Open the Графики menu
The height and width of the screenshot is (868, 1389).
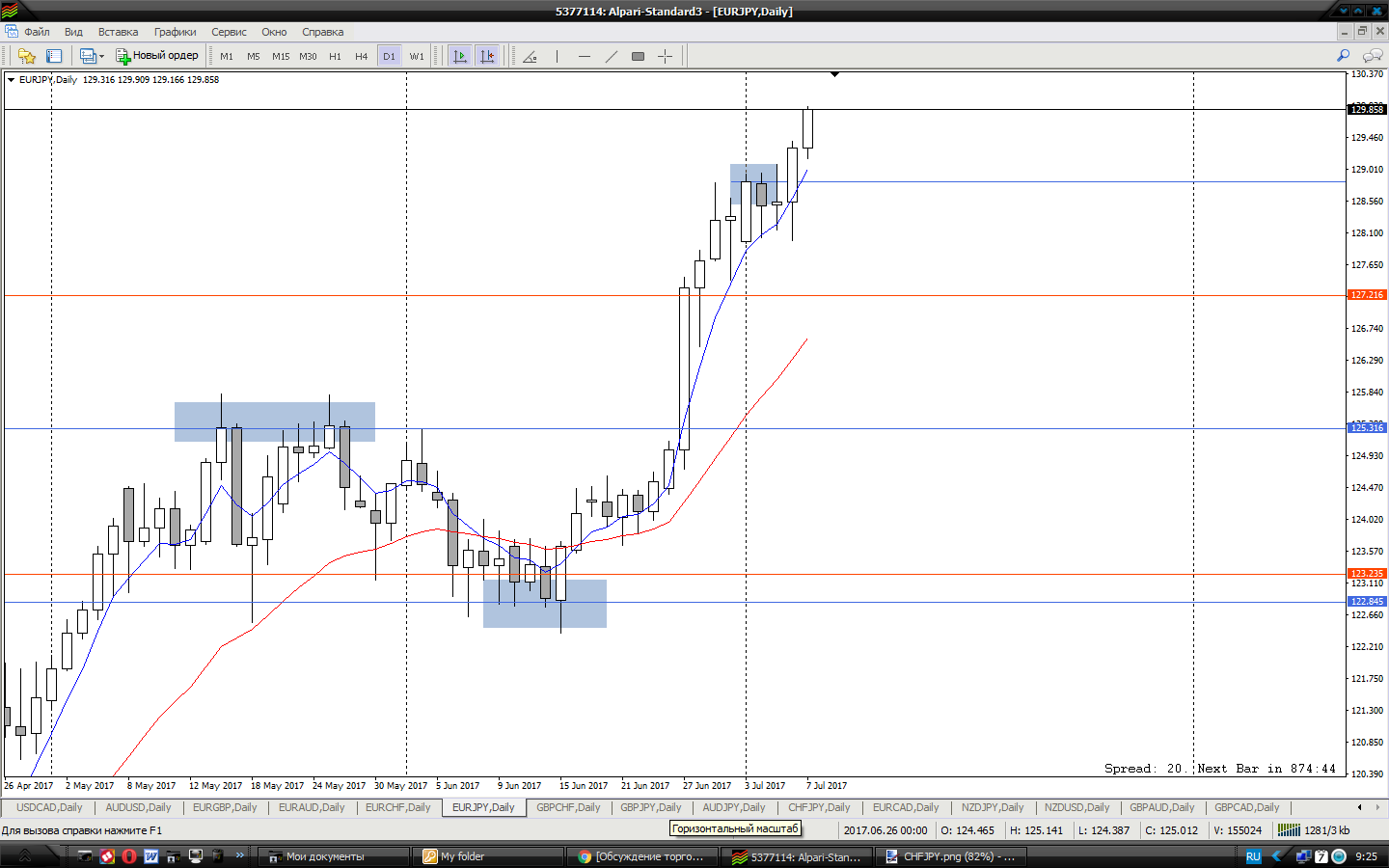click(x=175, y=32)
